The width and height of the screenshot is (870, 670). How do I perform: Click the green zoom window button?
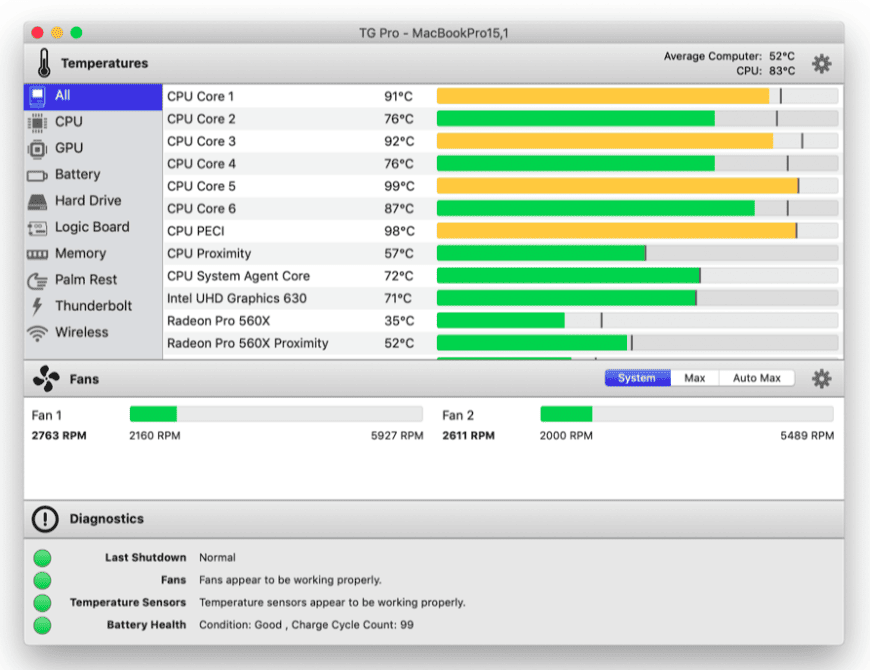point(77,33)
